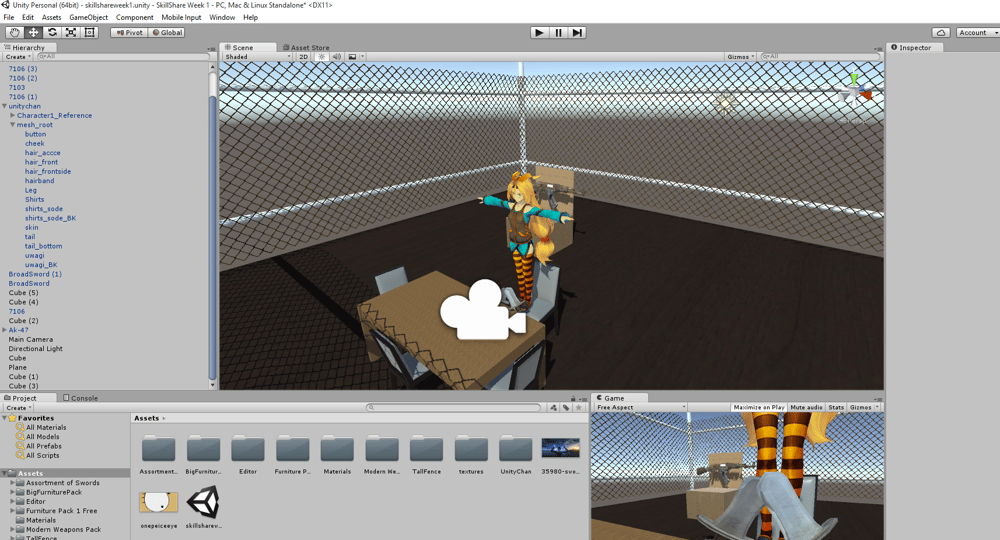The width and height of the screenshot is (1000, 540).
Task: Open the Scene view Gizmos dropdown
Action: click(740, 57)
